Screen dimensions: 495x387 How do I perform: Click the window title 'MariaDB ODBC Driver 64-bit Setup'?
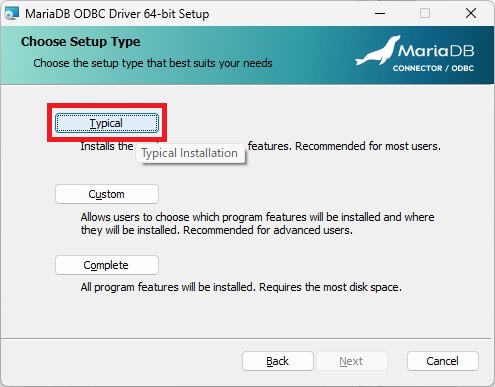117,14
